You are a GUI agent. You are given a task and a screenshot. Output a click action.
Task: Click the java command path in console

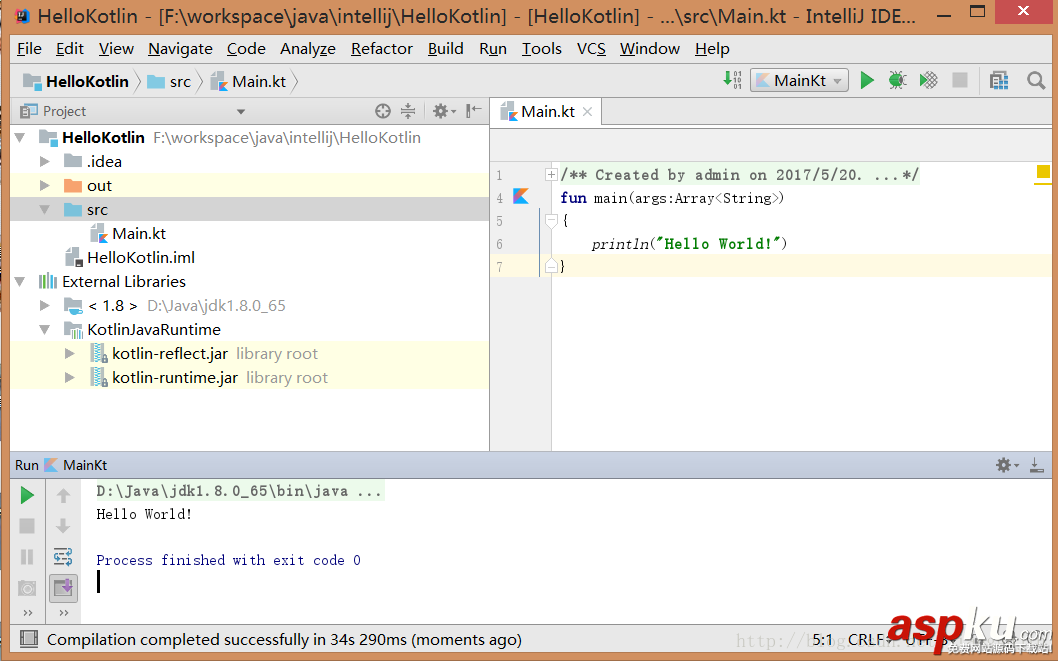tap(239, 491)
